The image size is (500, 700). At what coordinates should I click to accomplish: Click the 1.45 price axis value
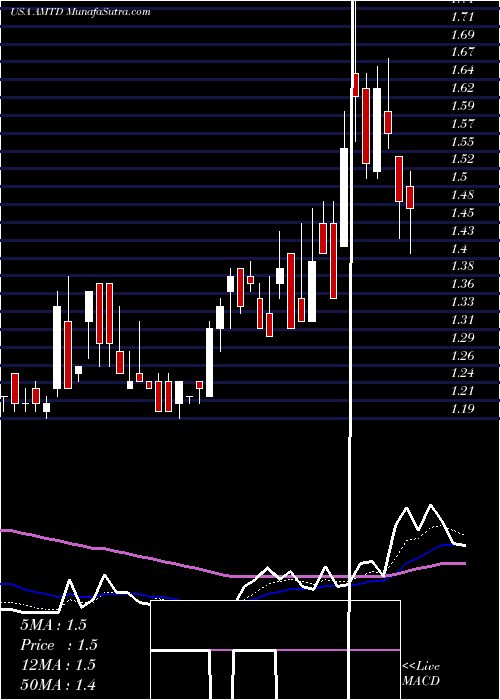pos(462,213)
